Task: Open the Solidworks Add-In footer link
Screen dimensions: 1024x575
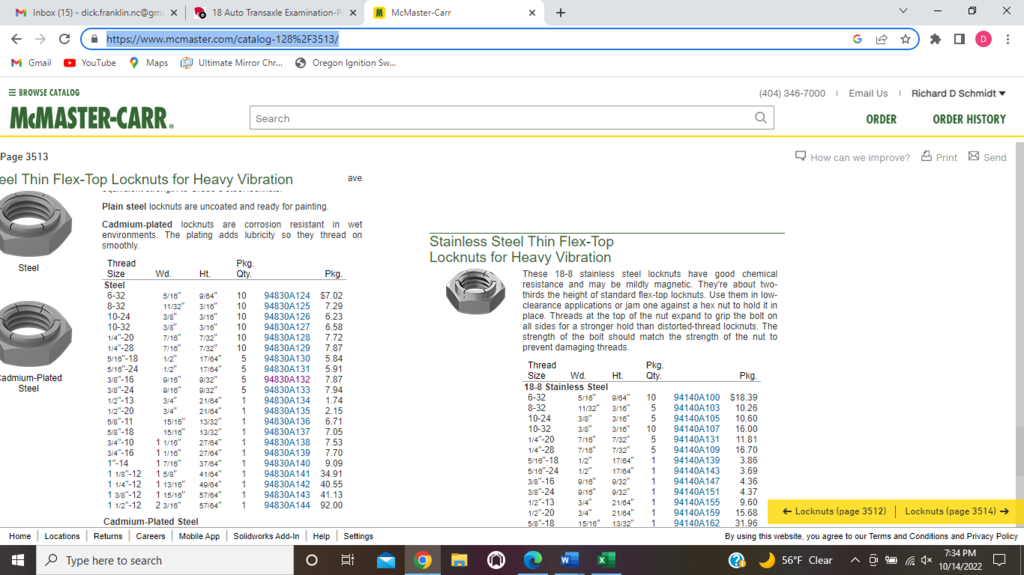Action: pos(266,536)
